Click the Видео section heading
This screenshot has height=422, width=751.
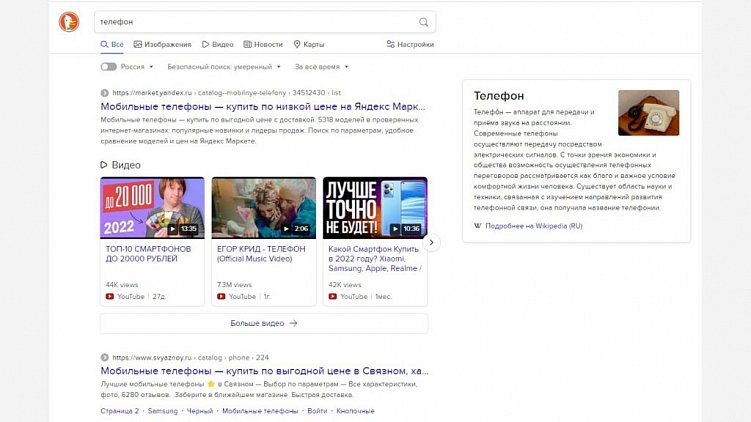[120, 165]
